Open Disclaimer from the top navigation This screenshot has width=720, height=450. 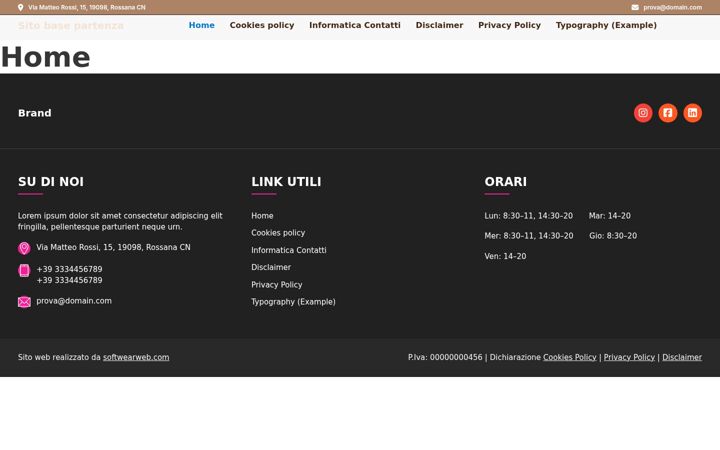[x=439, y=25]
